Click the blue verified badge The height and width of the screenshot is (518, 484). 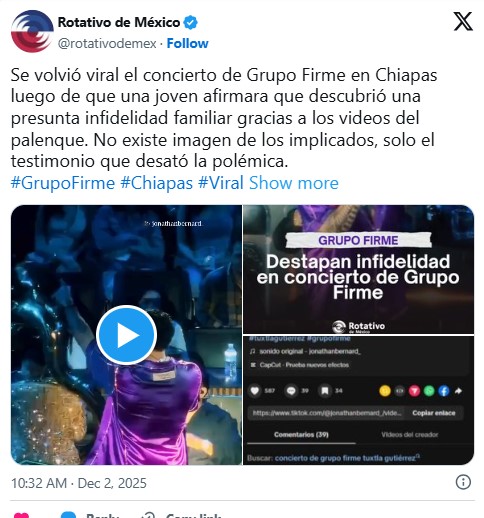[191, 23]
